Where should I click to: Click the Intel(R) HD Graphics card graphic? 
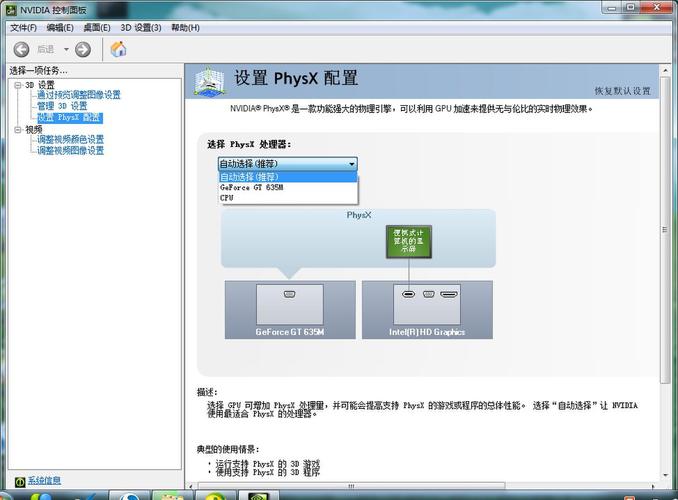coord(427,308)
